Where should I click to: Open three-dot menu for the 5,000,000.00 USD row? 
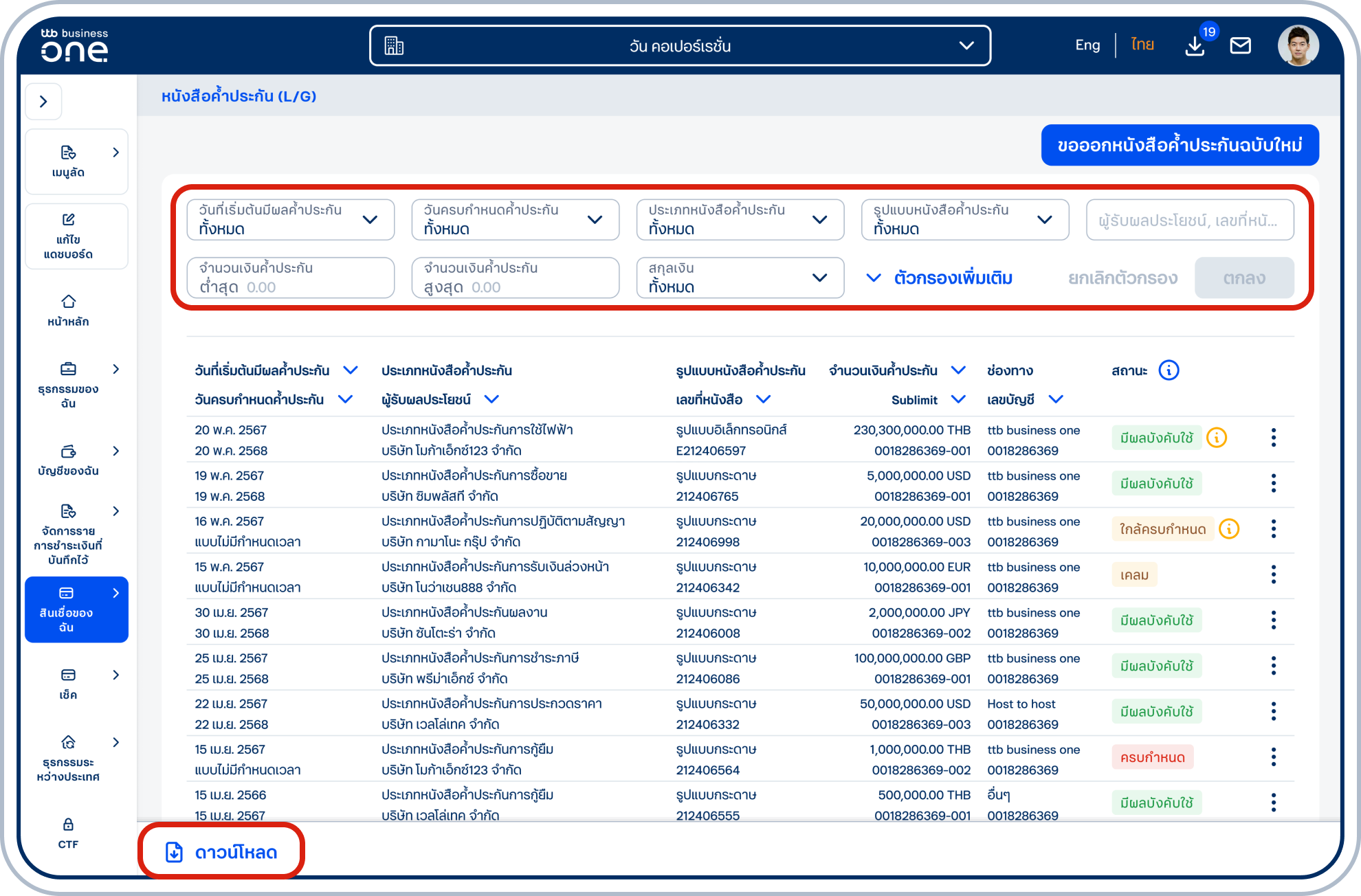tap(1273, 483)
